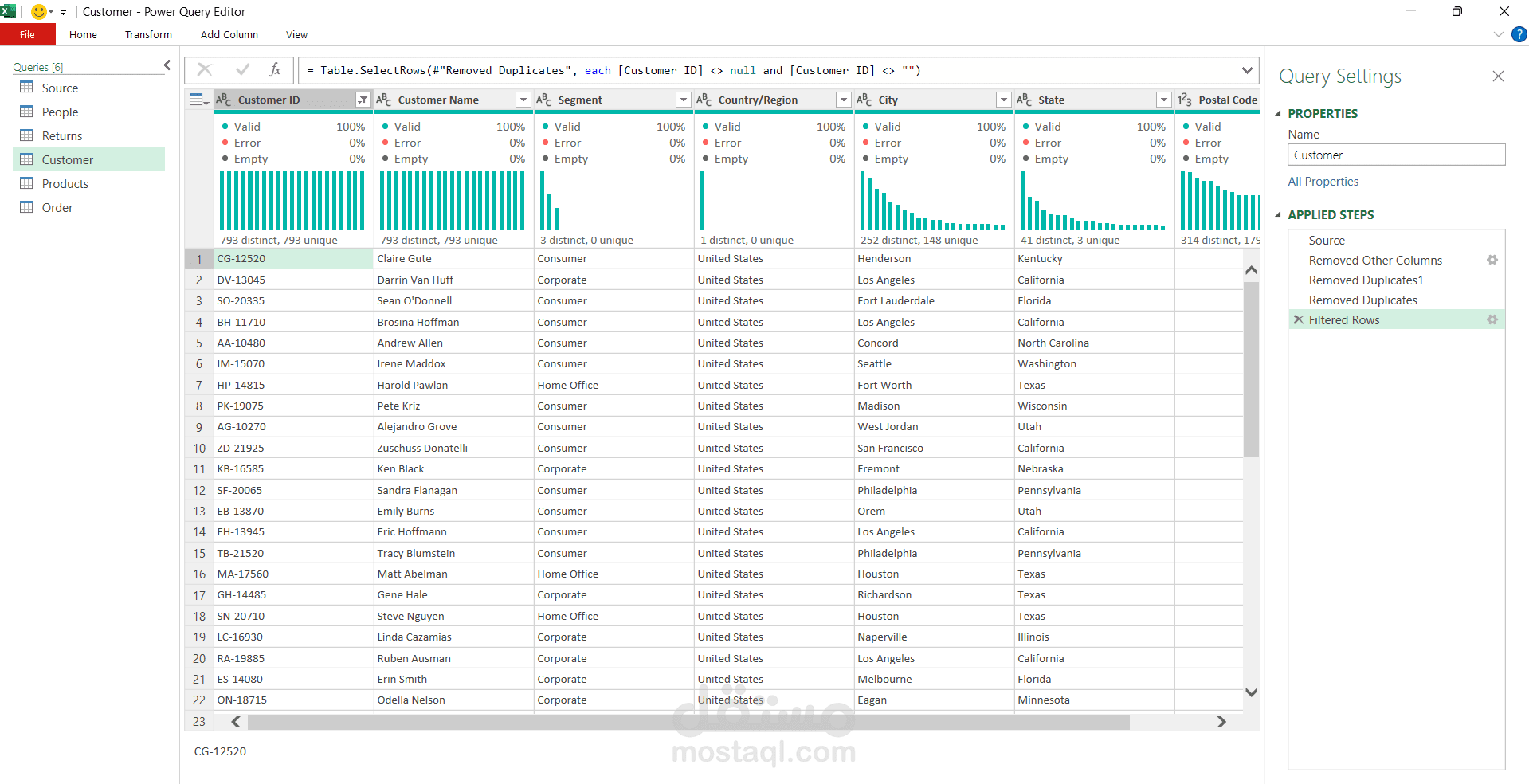Collapse the Queries pane with arrow
The width and height of the screenshot is (1529, 784).
pos(167,65)
